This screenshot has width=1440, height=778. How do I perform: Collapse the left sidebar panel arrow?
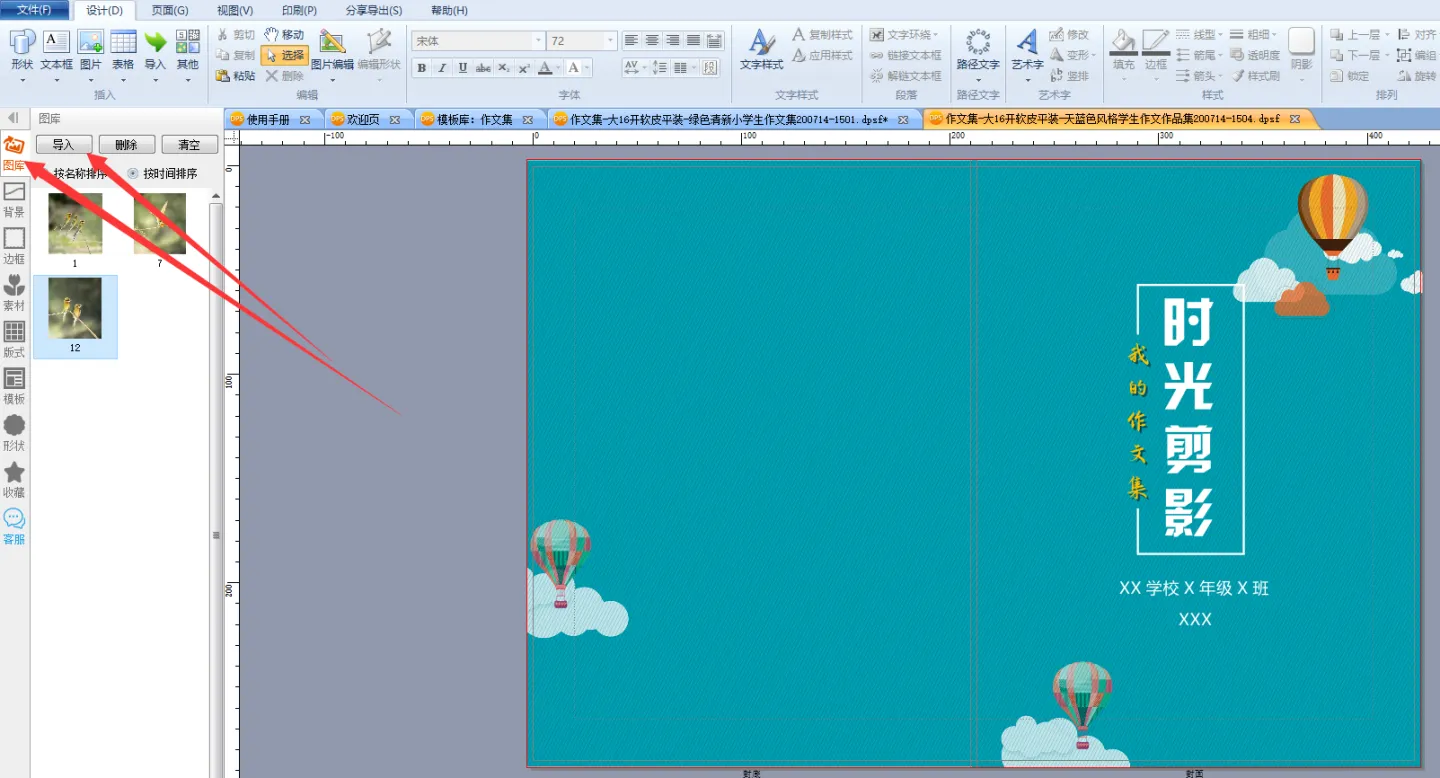coord(14,118)
